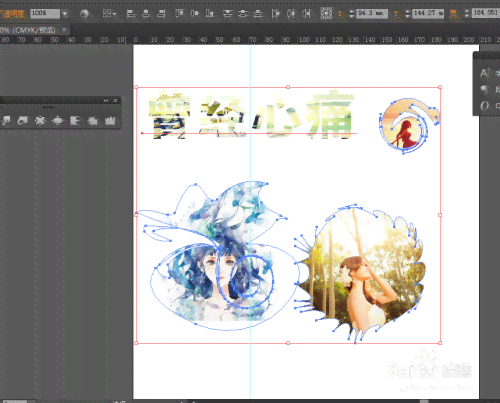The image size is (500, 403).
Task: Switch to the CMYK document tab
Action: (28, 30)
